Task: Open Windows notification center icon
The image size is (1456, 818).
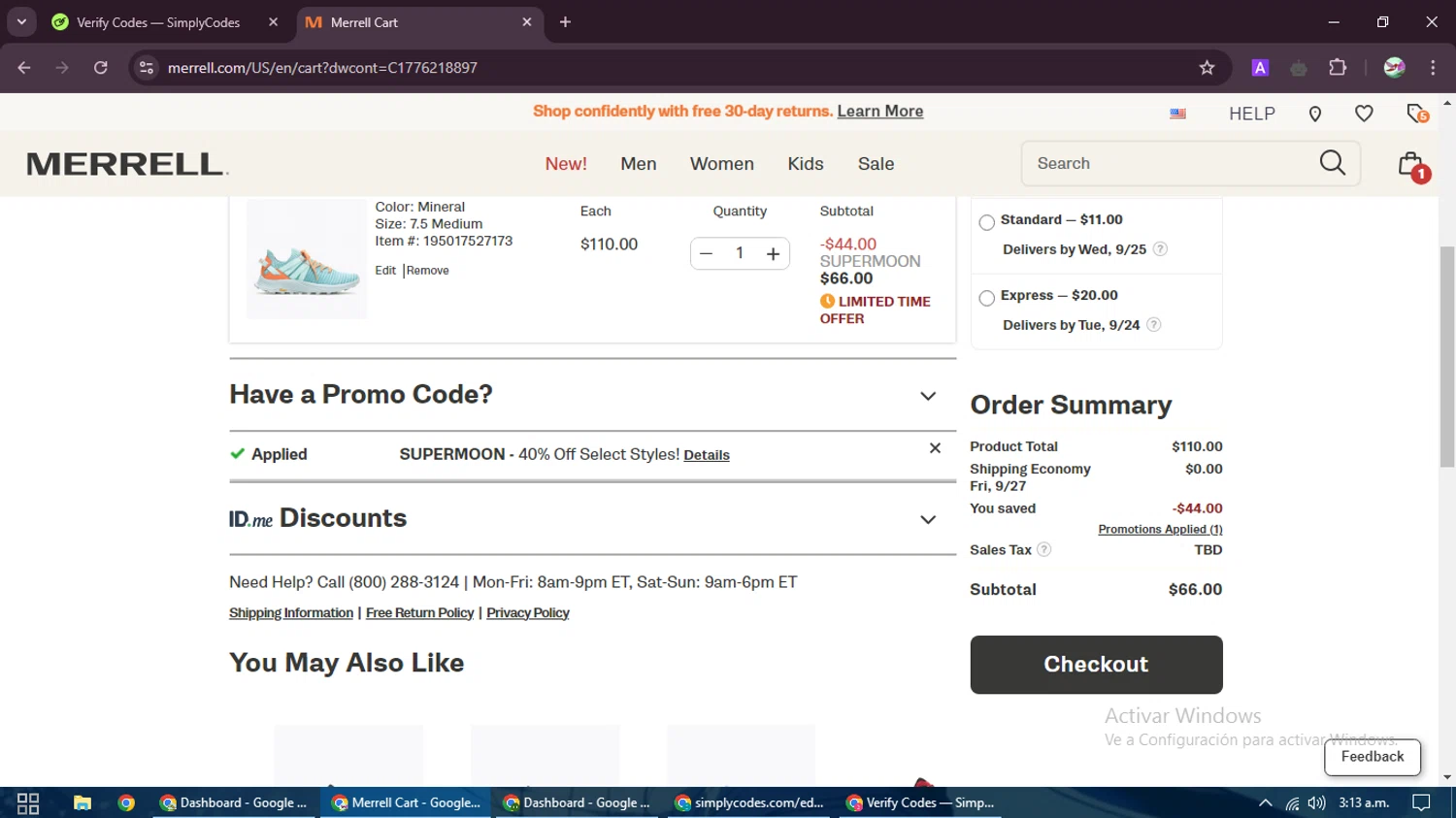Action: pyautogui.click(x=1421, y=803)
